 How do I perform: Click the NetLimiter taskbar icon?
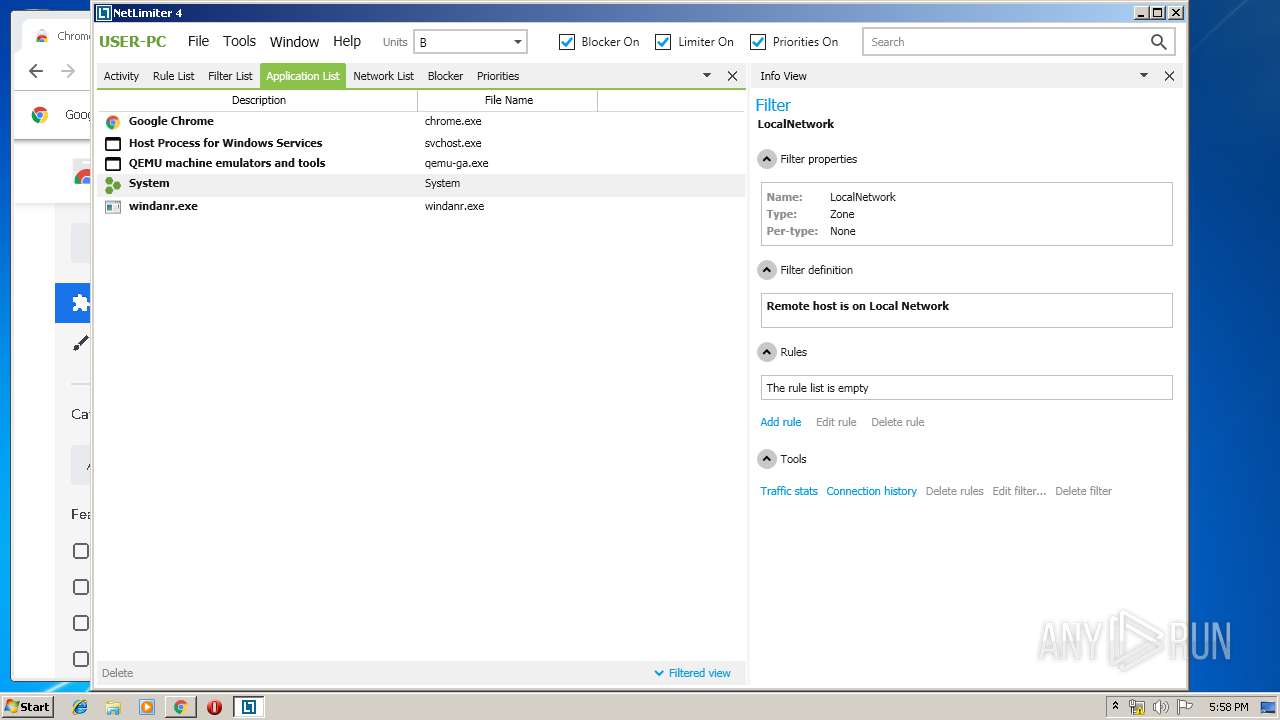[x=248, y=707]
